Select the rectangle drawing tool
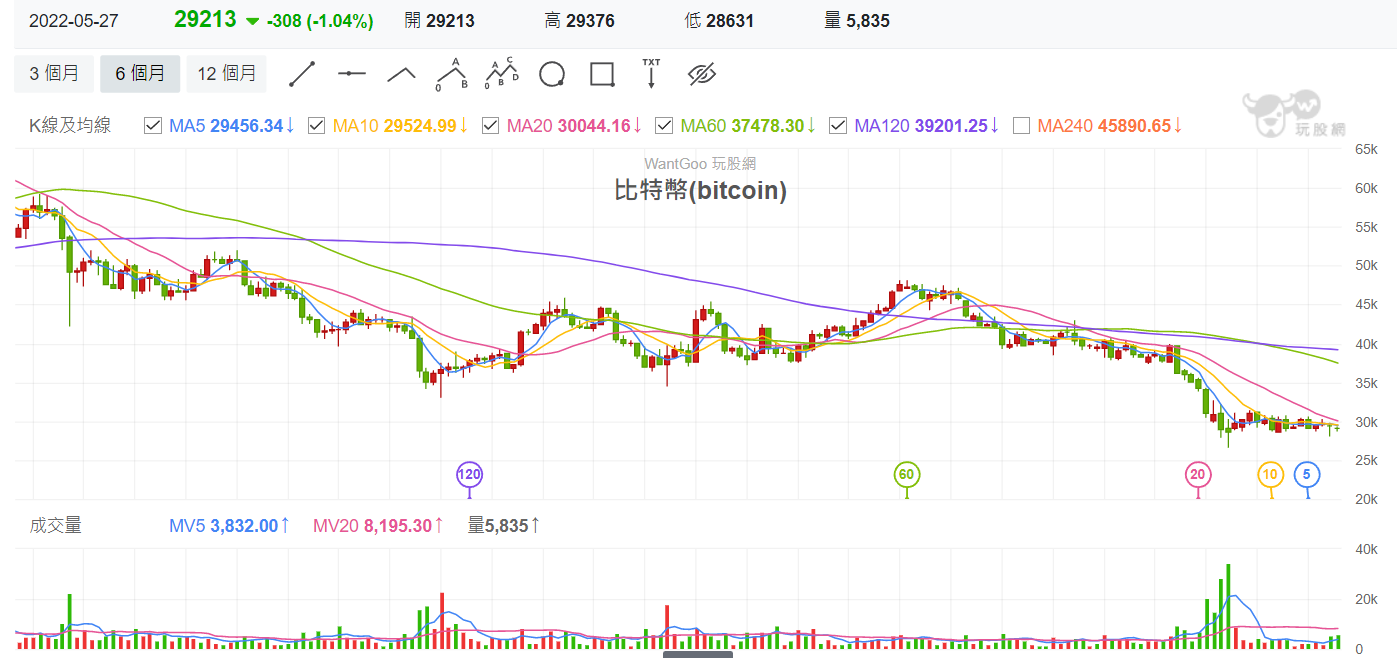Viewport: 1397px width, 658px height. (602, 74)
